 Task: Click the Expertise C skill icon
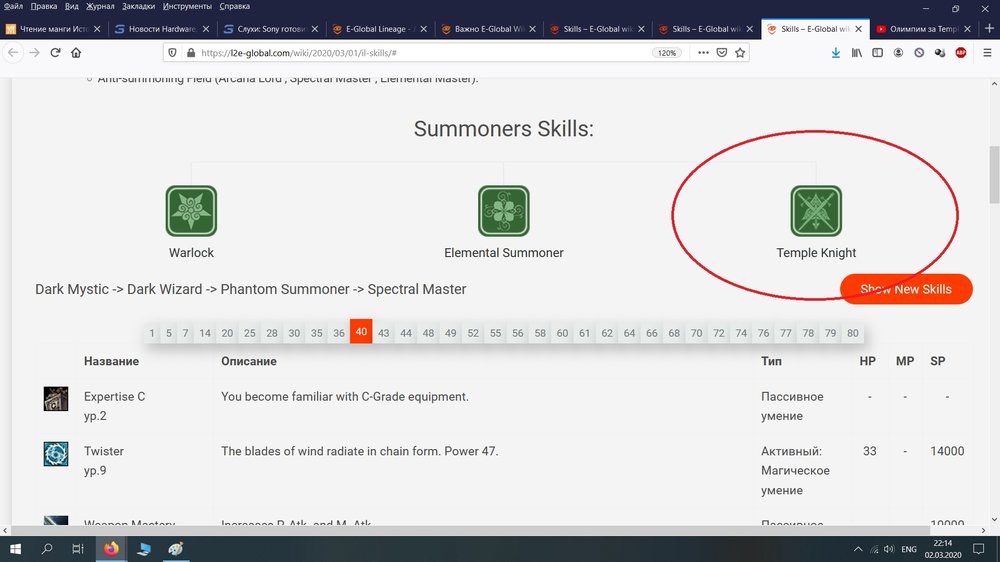coord(56,398)
